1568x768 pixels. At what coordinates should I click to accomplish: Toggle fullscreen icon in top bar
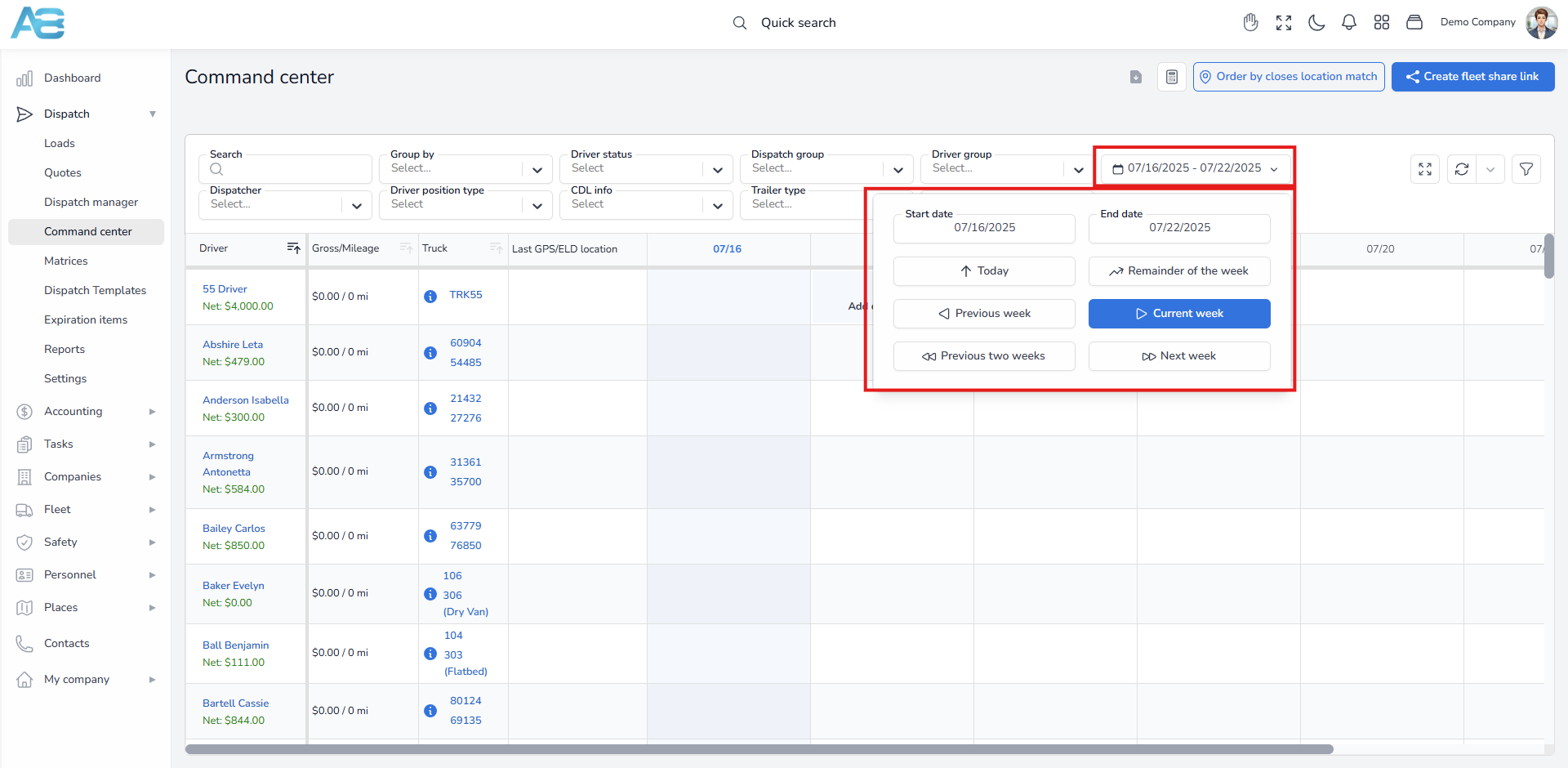[x=1284, y=23]
